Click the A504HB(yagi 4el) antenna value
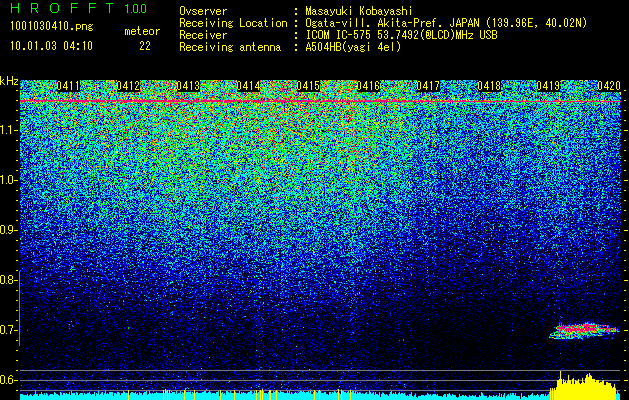 [353, 47]
